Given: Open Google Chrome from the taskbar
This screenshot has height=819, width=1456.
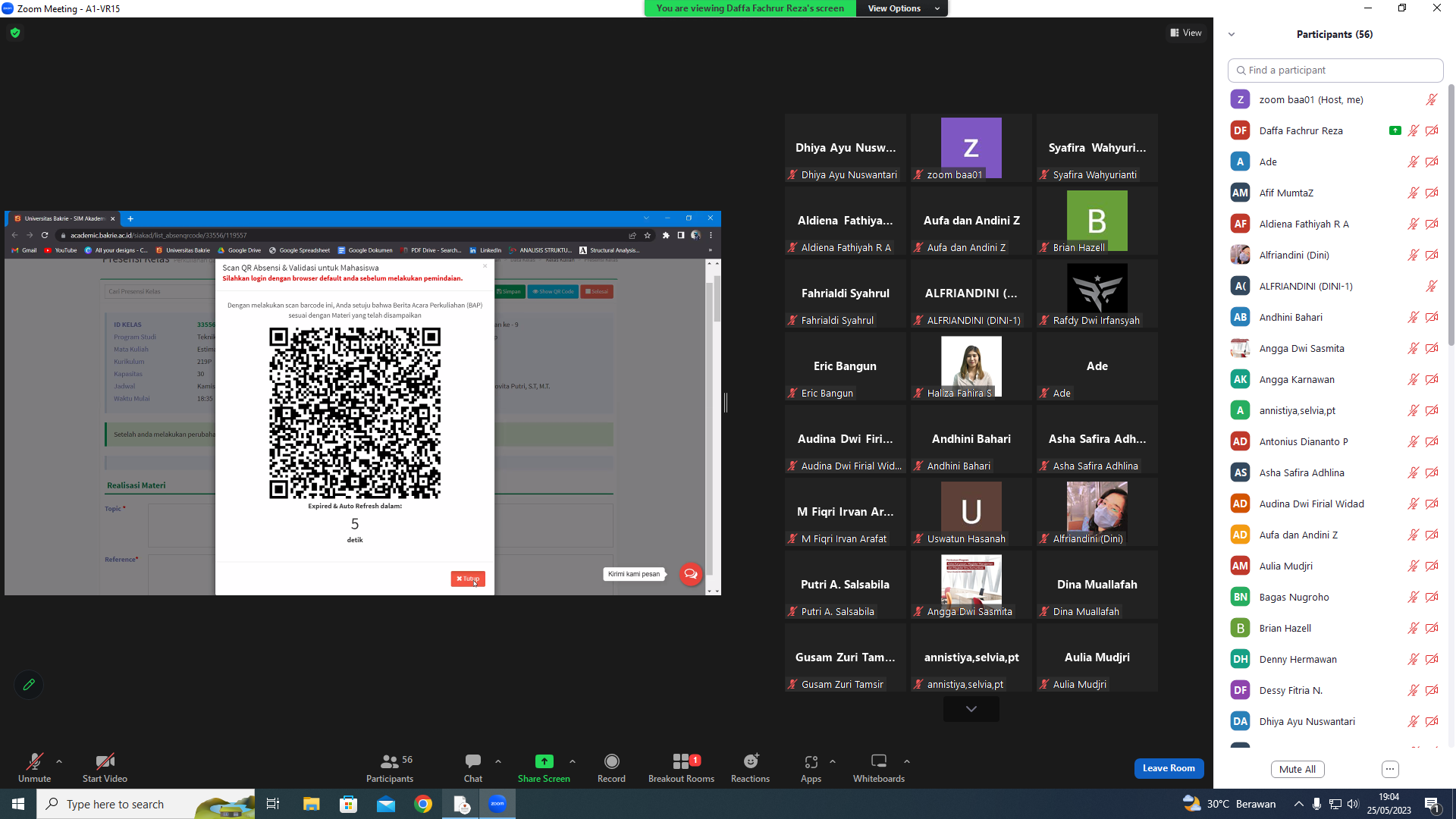Looking at the screenshot, I should click(423, 804).
